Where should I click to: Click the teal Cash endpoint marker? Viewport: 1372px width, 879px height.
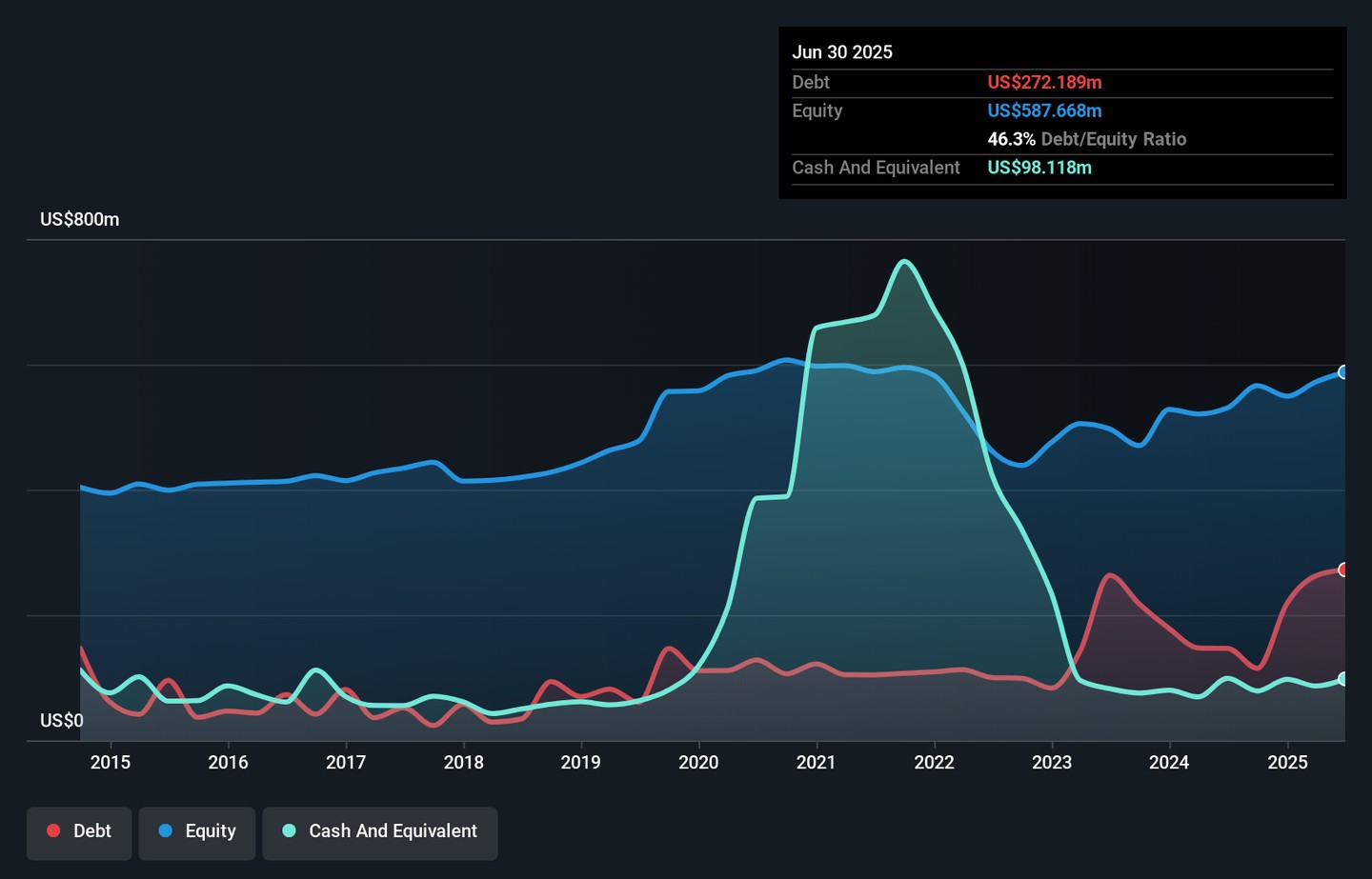[x=1343, y=679]
